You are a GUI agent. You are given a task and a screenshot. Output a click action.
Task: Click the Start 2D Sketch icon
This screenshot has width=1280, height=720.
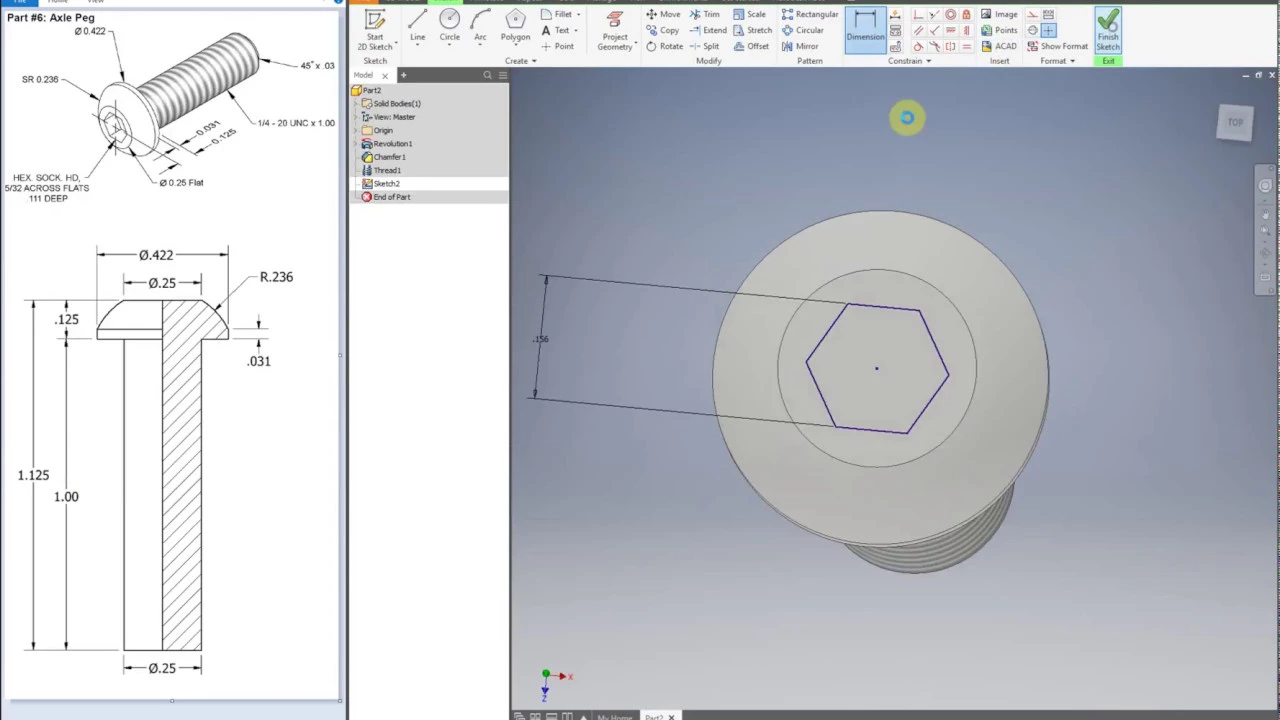(375, 20)
